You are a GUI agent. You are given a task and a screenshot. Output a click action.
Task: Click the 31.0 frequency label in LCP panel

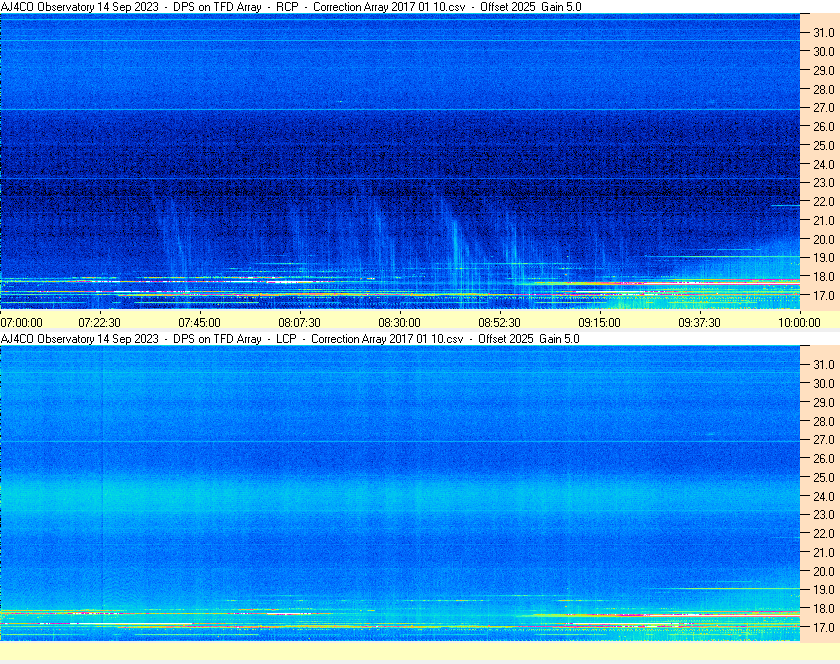point(823,364)
